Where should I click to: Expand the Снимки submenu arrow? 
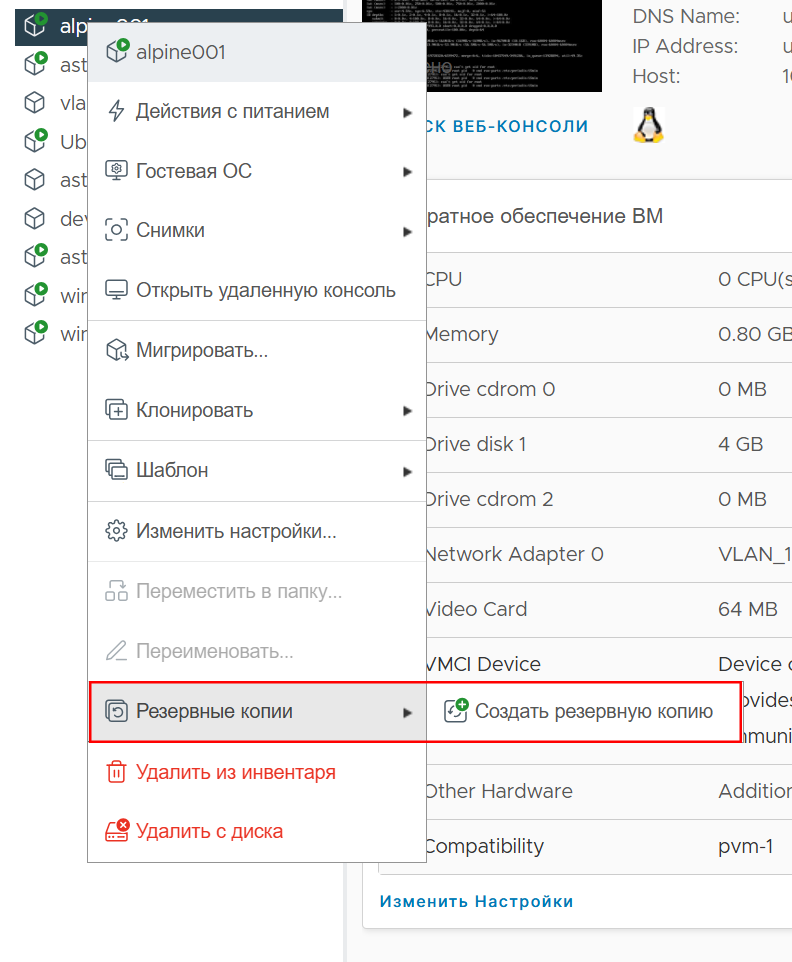tap(407, 231)
